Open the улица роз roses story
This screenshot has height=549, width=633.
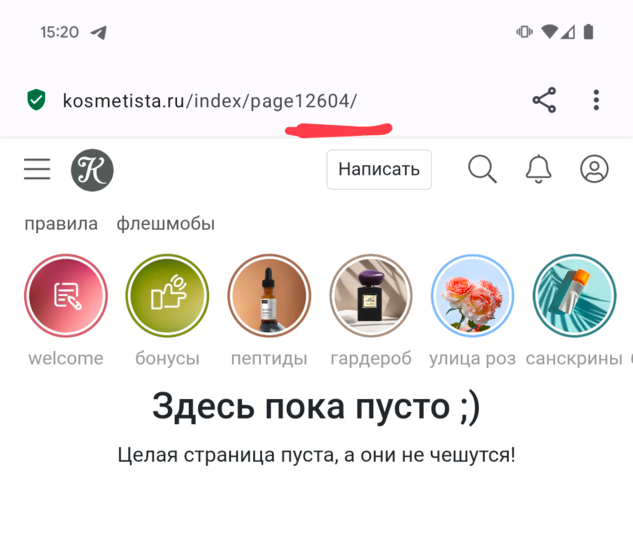pyautogui.click(x=472, y=295)
